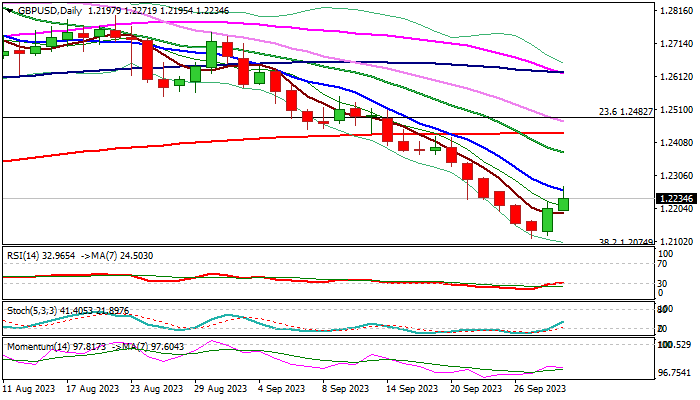Click the 1.26120 price scale value
This screenshot has height=400, width=700.
pyautogui.click(x=675, y=77)
